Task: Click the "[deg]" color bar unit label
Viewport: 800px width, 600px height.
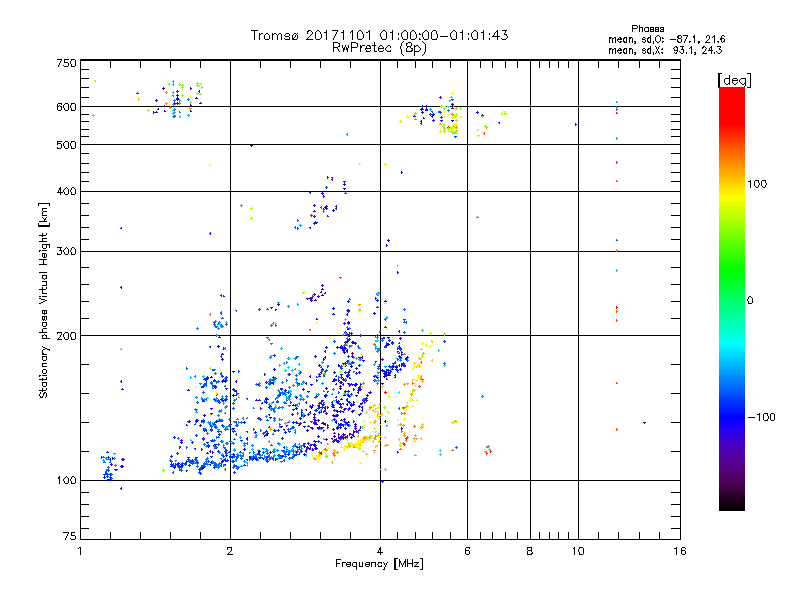Action: pos(734,80)
